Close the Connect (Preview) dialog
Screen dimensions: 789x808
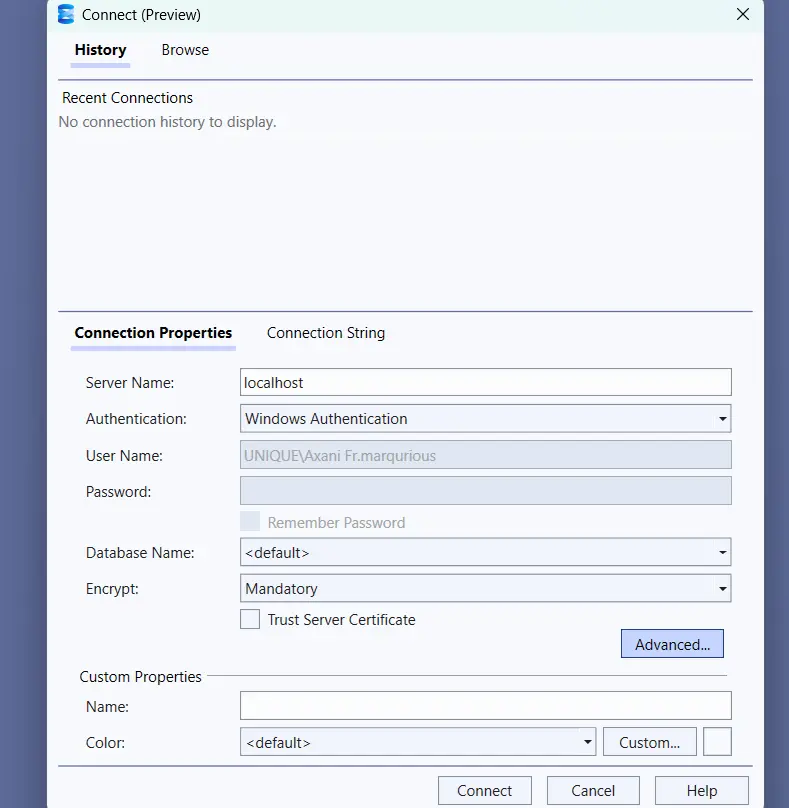pyautogui.click(x=743, y=14)
